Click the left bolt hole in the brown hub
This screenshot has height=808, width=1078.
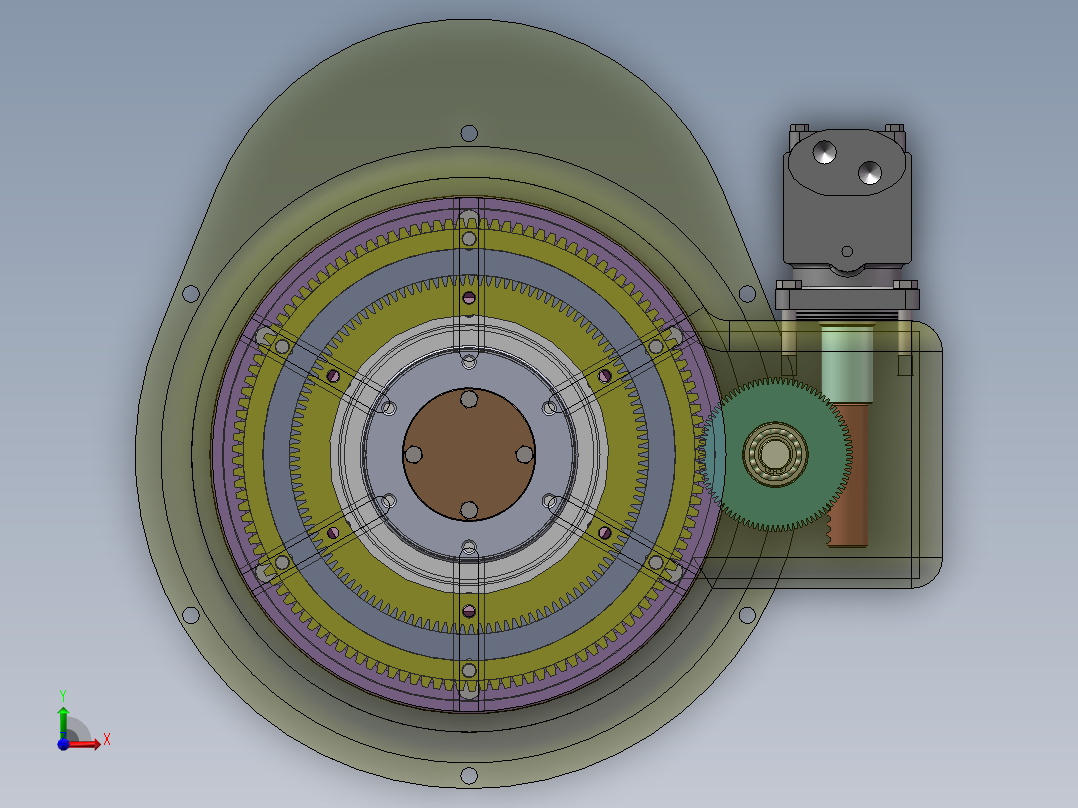(x=412, y=454)
